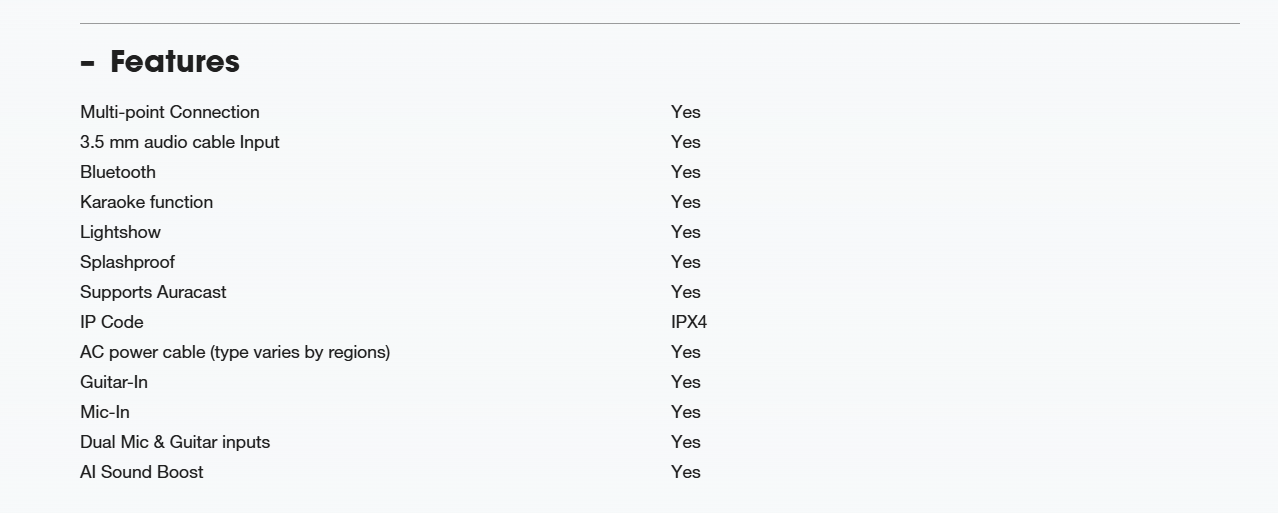Click the AC power cable label
The image size is (1278, 513).
(235, 352)
